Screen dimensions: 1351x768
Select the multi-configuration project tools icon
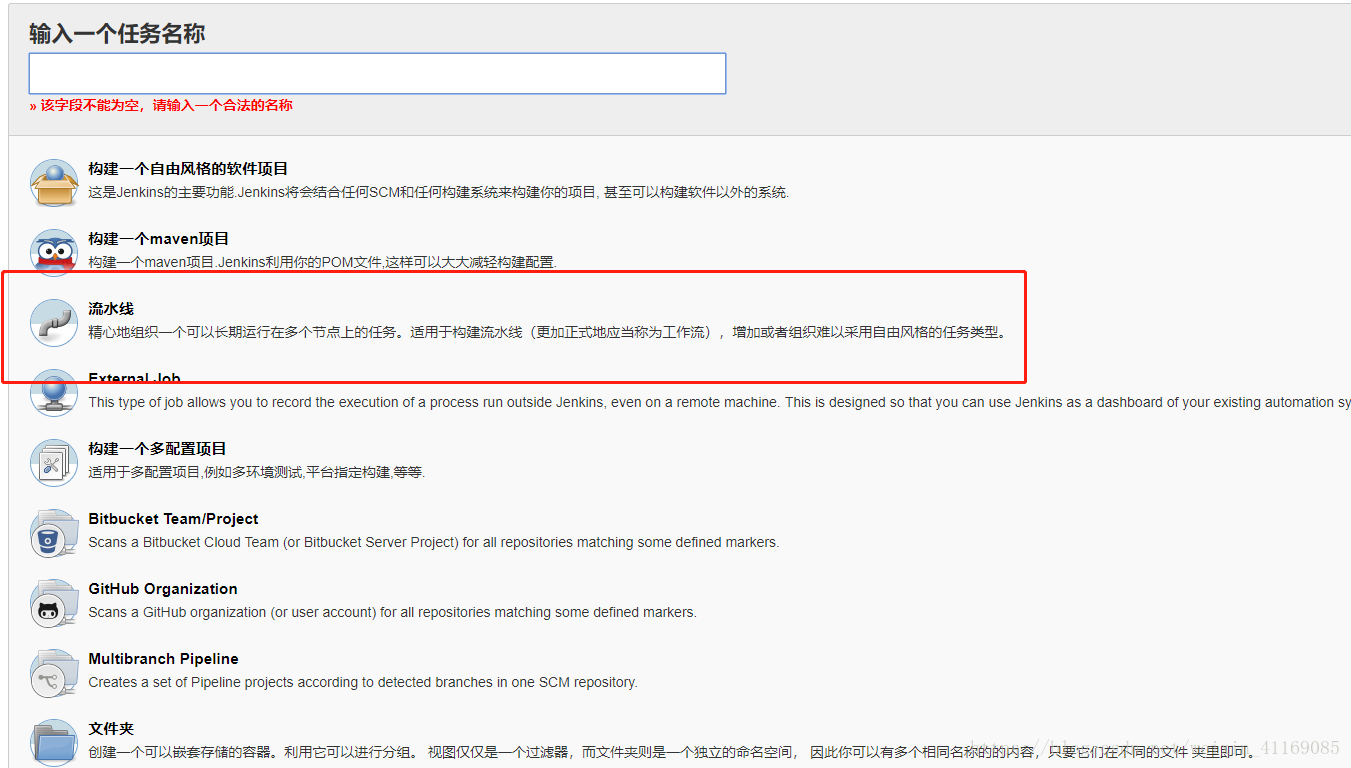pyautogui.click(x=53, y=463)
